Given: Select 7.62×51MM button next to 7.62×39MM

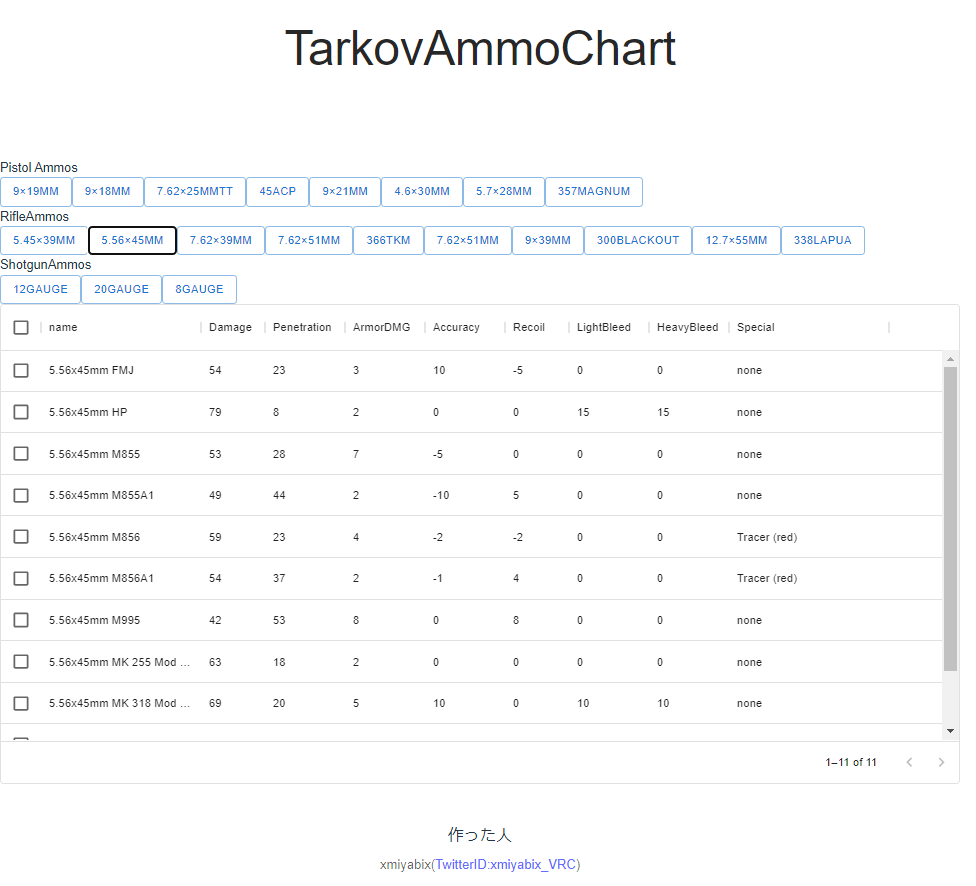Looking at the screenshot, I should tap(309, 240).
